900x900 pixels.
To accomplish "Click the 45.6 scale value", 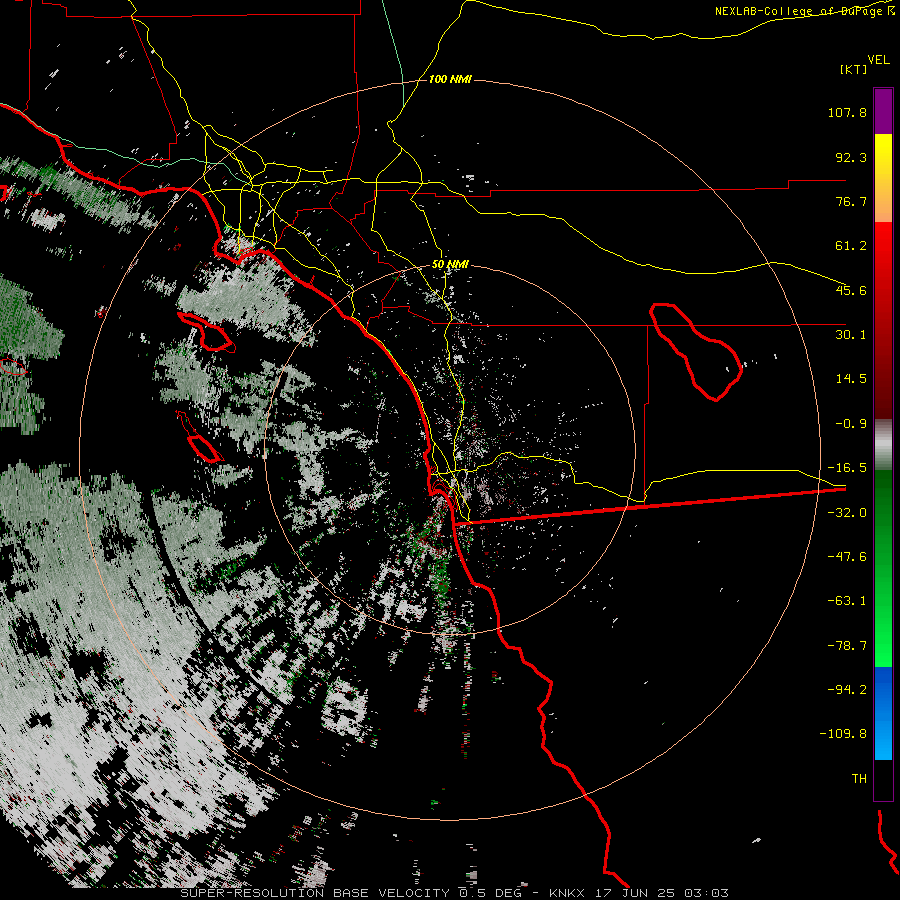I will click(x=851, y=290).
